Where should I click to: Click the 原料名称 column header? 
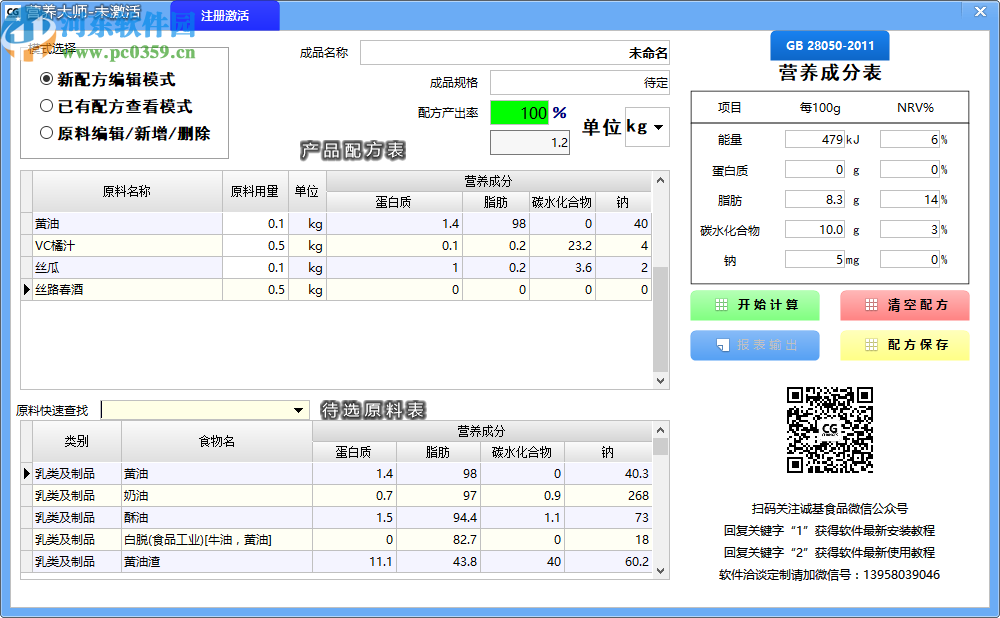[x=126, y=191]
